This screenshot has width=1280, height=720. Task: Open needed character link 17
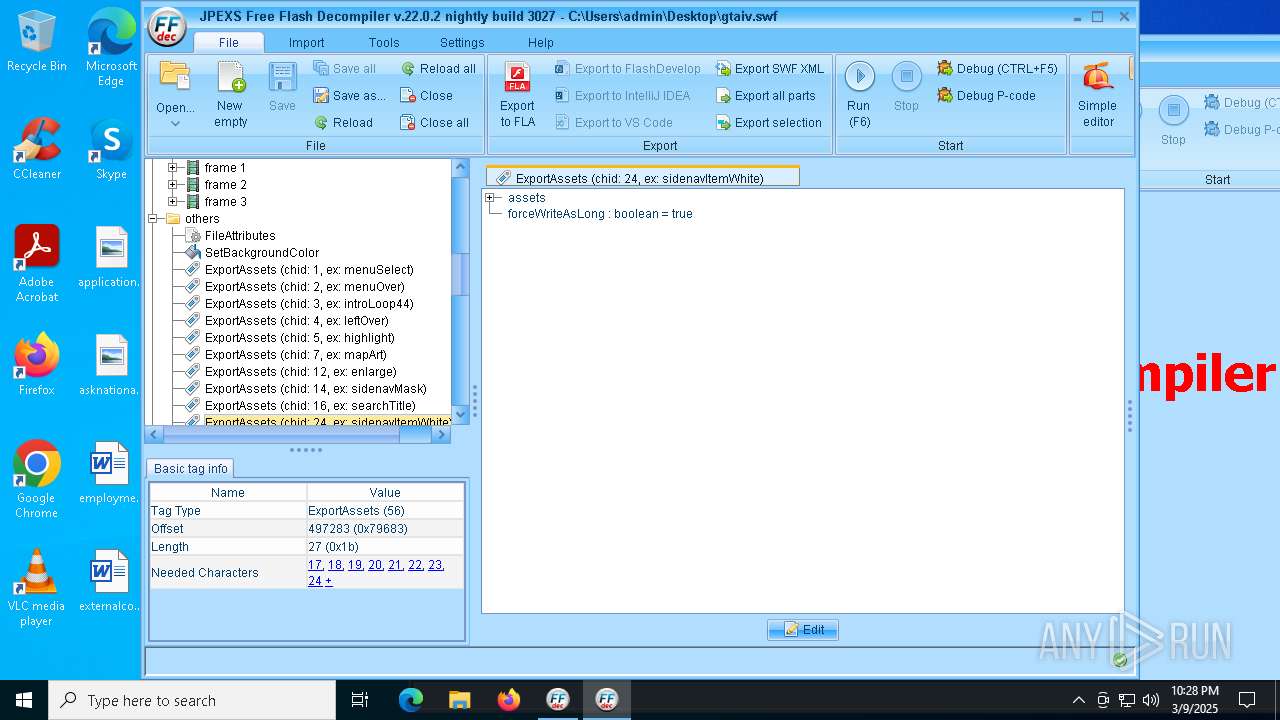coord(315,565)
